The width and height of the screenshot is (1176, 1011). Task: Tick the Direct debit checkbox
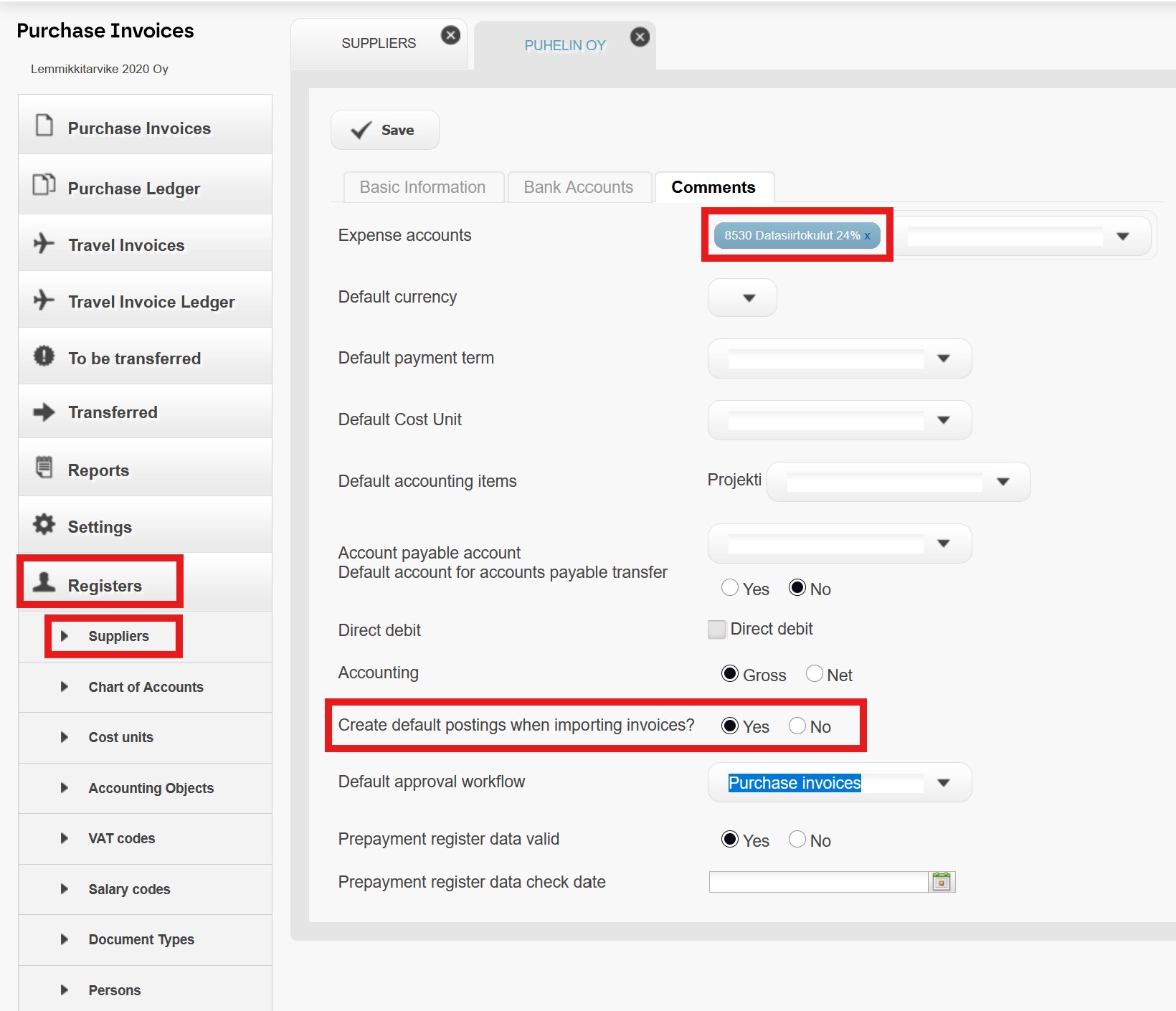click(x=716, y=630)
